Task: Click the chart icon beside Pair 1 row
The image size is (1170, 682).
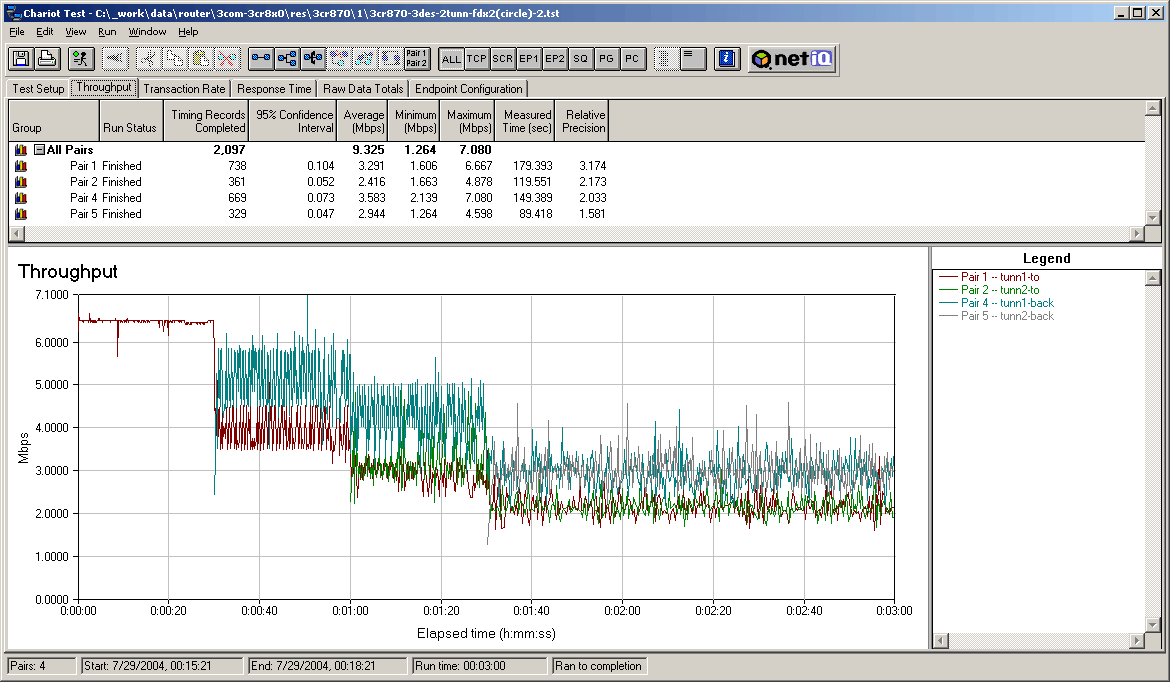Action: 20,166
